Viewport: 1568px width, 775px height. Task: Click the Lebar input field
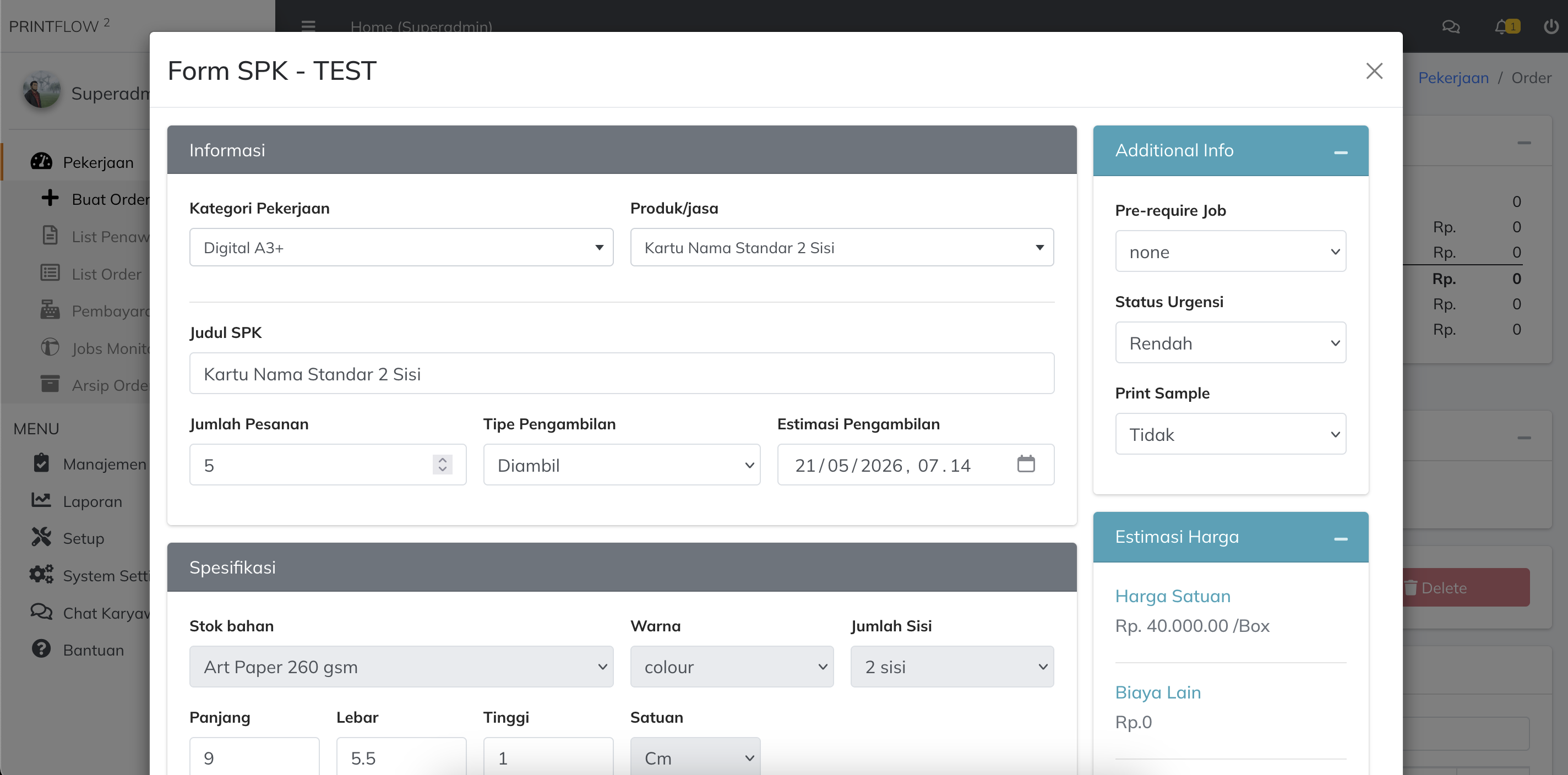point(401,756)
